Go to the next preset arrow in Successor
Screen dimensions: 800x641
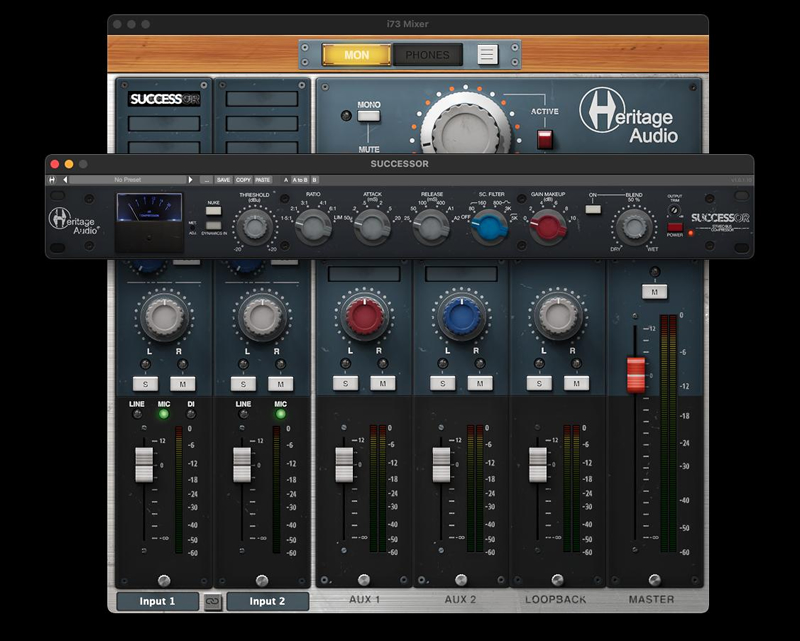(190, 180)
